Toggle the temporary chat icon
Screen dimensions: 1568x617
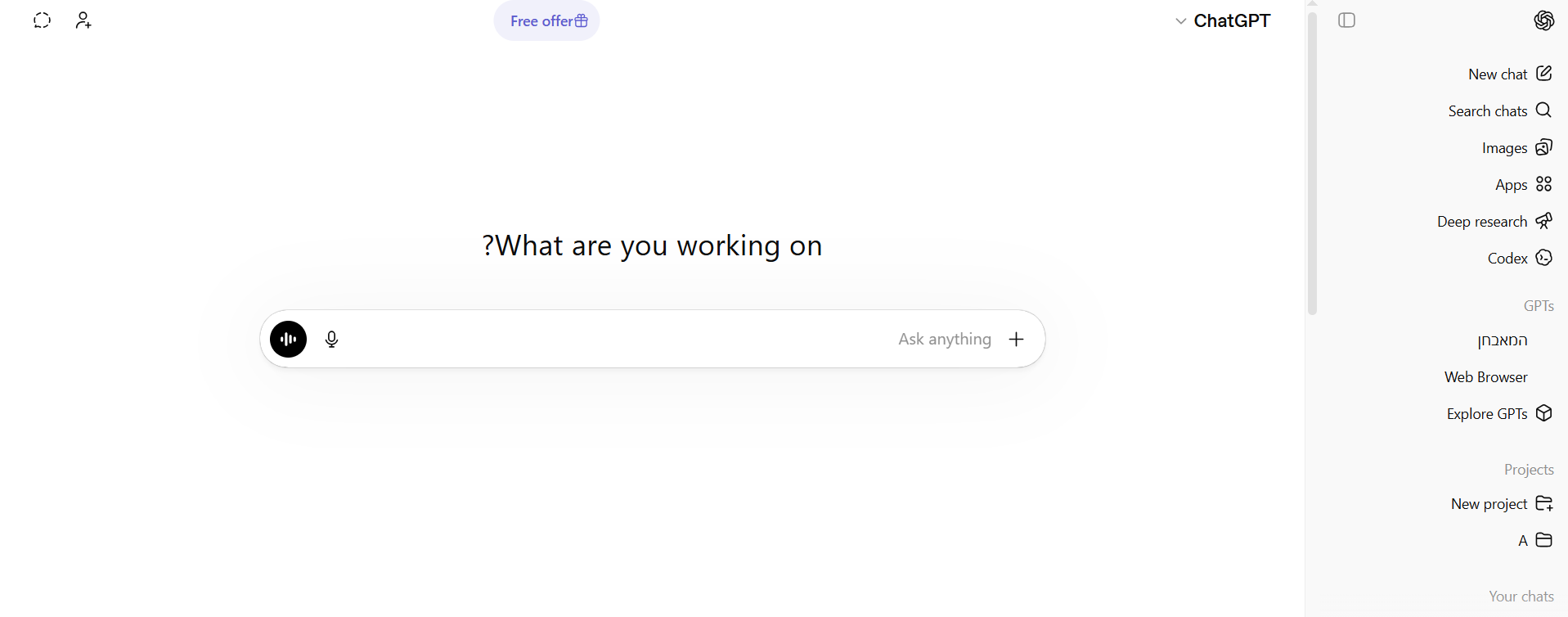pyautogui.click(x=42, y=20)
